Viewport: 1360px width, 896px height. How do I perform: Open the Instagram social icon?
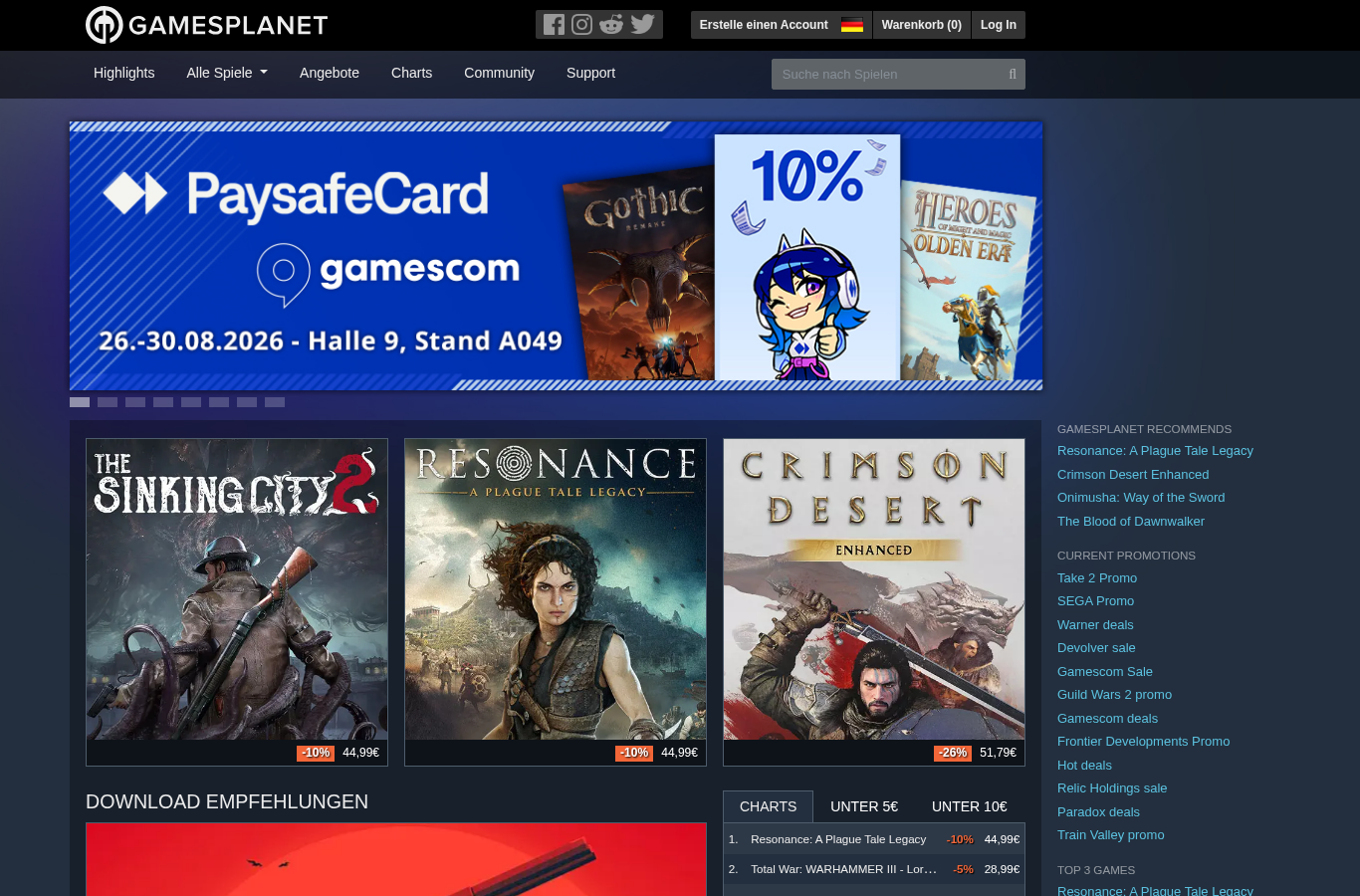click(582, 25)
